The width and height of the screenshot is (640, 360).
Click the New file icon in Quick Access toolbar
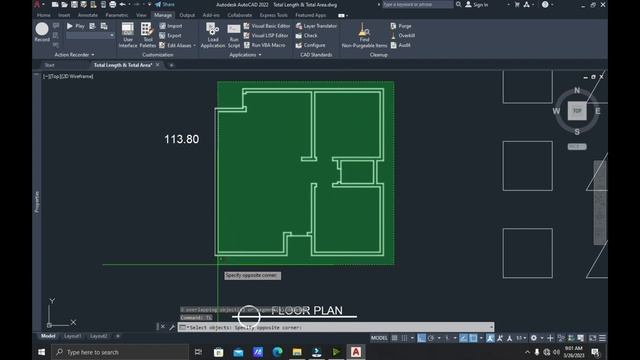[55, 4]
